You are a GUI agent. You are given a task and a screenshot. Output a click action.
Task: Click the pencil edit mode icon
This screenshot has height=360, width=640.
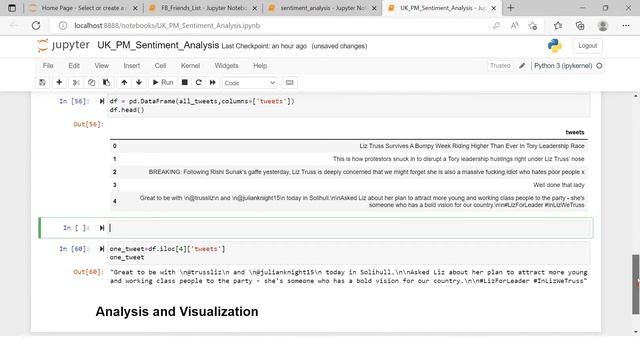(x=522, y=66)
